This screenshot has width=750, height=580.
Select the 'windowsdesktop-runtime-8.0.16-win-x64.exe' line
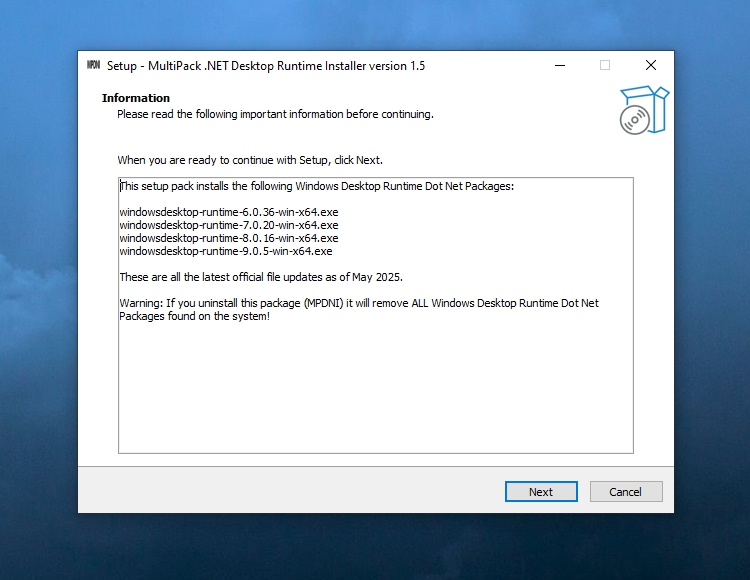pos(229,238)
